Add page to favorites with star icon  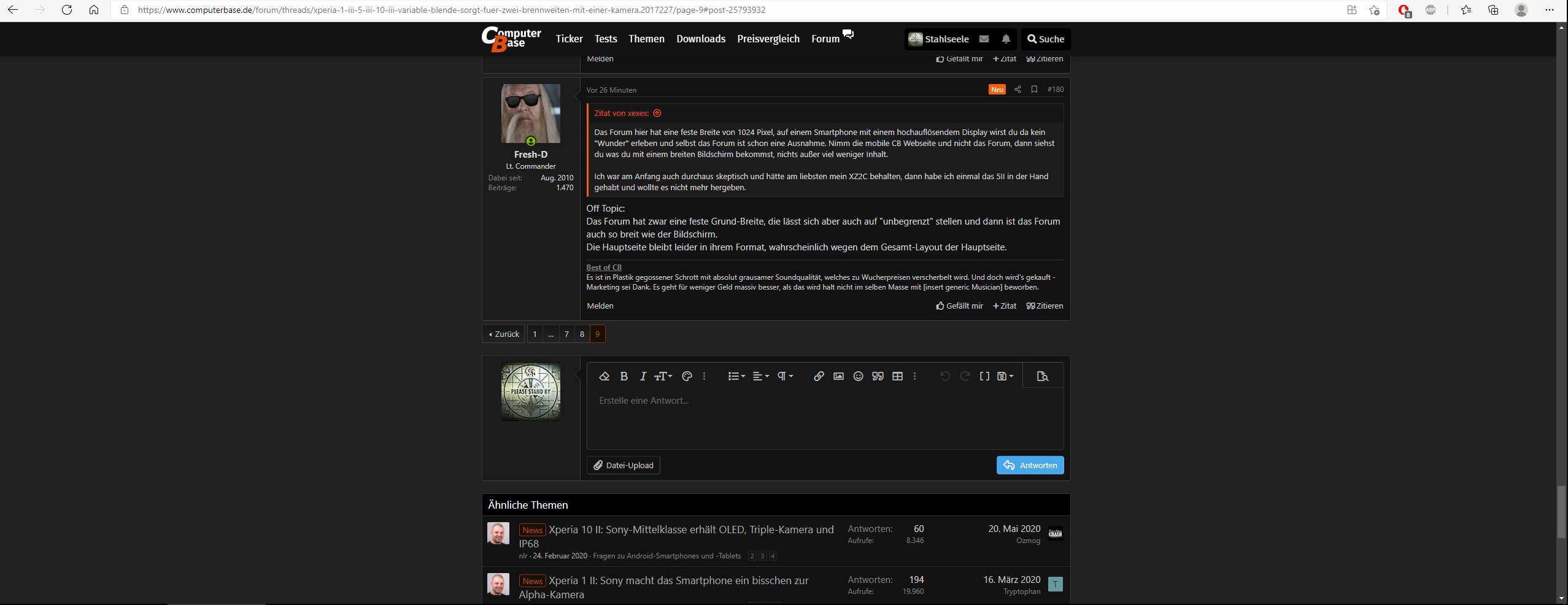click(1374, 10)
